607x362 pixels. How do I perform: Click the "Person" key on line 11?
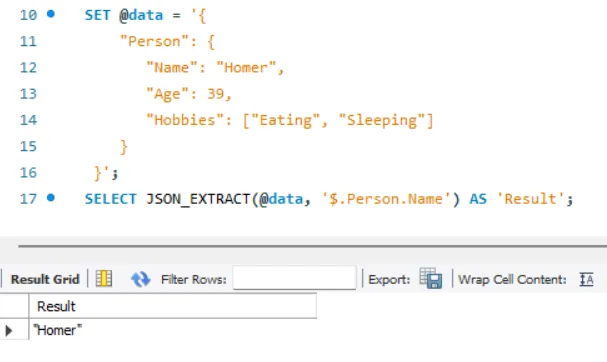tap(154, 41)
